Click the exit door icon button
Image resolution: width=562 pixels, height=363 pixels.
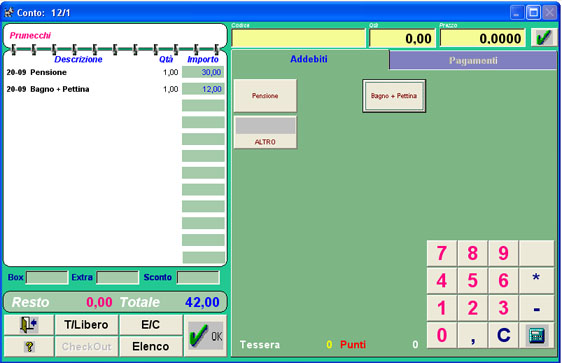tap(29, 325)
